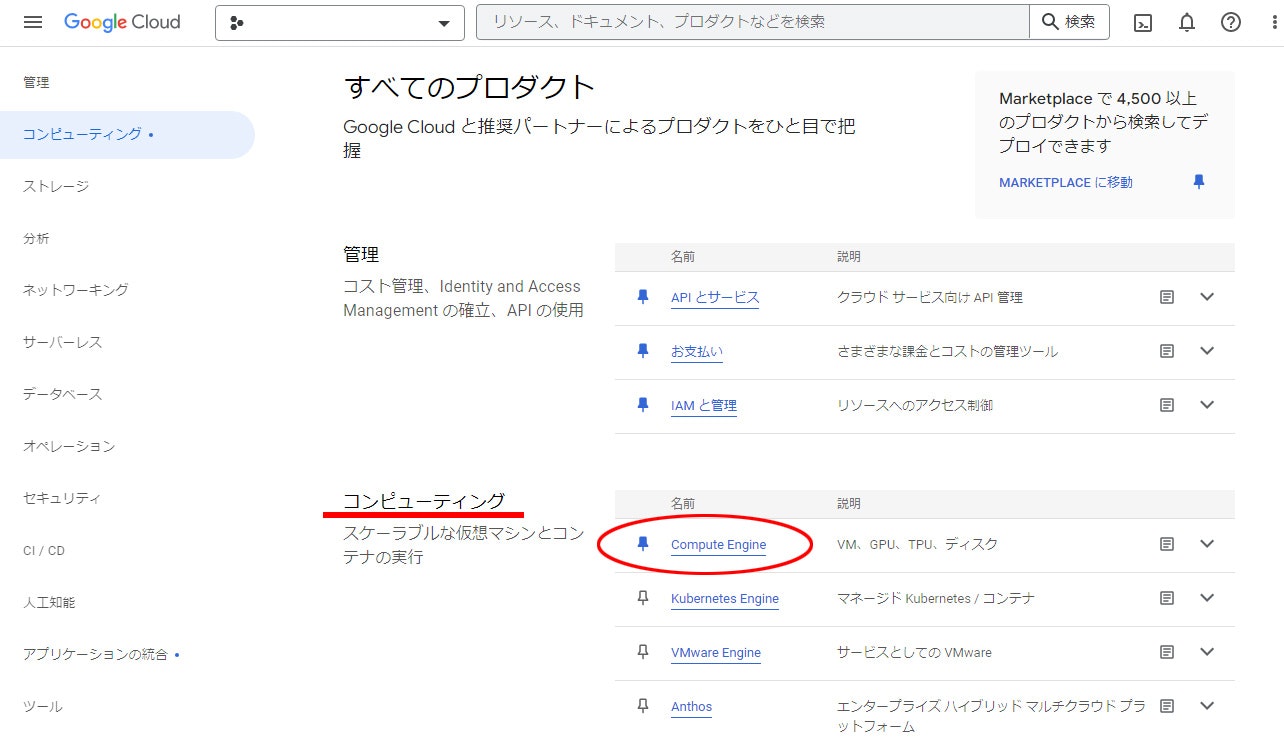This screenshot has width=1284, height=751.
Task: Open the Kubernetes Engine link
Action: [x=725, y=598]
